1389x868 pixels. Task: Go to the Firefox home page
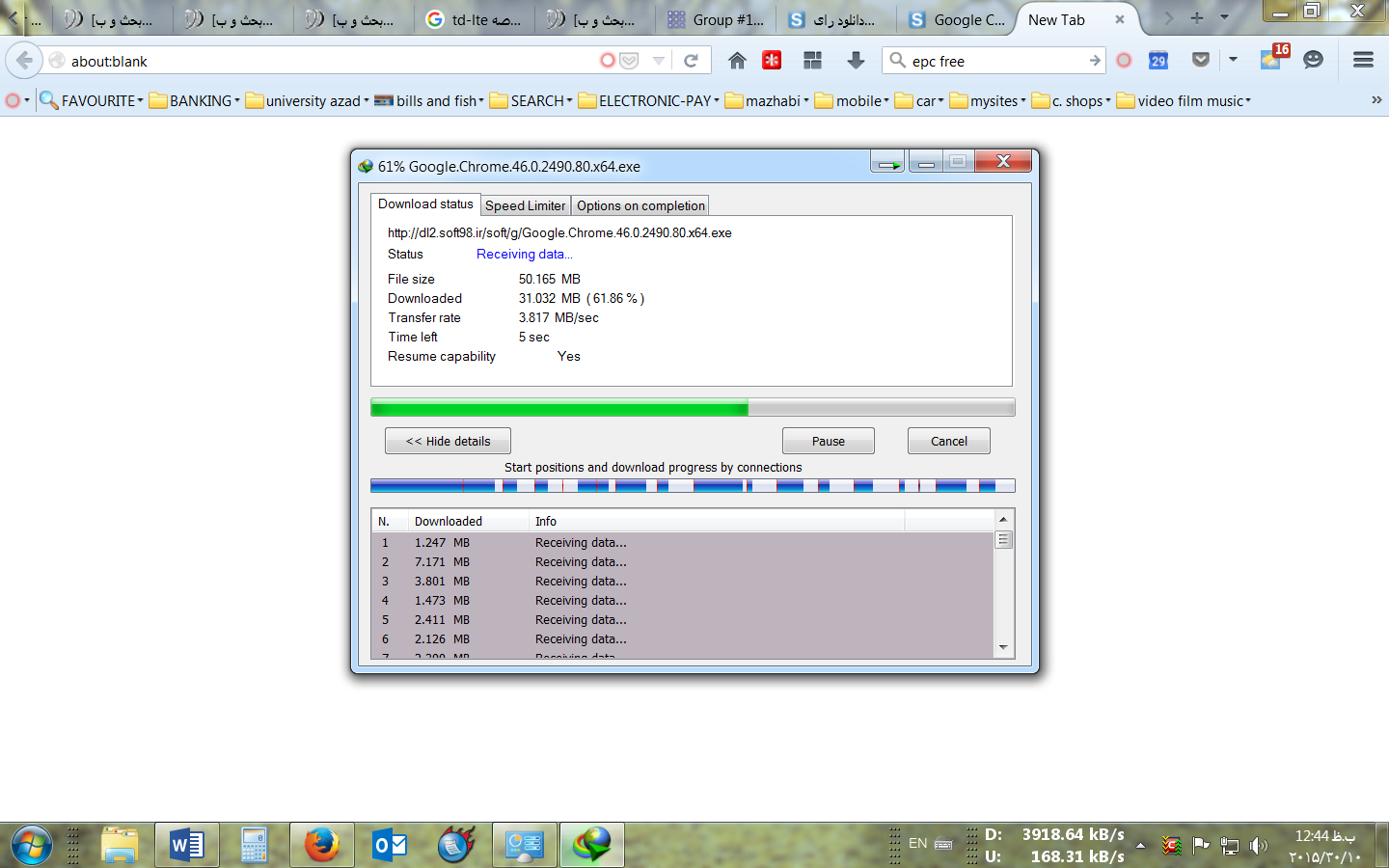coord(737,61)
